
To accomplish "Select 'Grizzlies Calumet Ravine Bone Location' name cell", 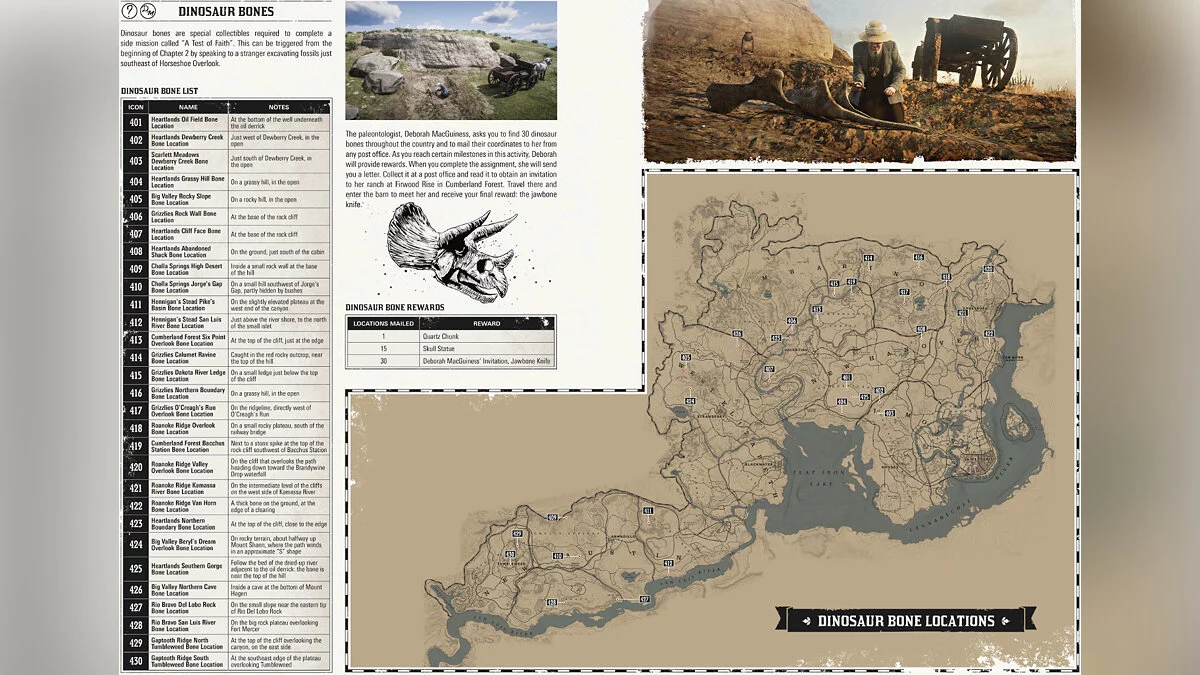I will coord(188,358).
